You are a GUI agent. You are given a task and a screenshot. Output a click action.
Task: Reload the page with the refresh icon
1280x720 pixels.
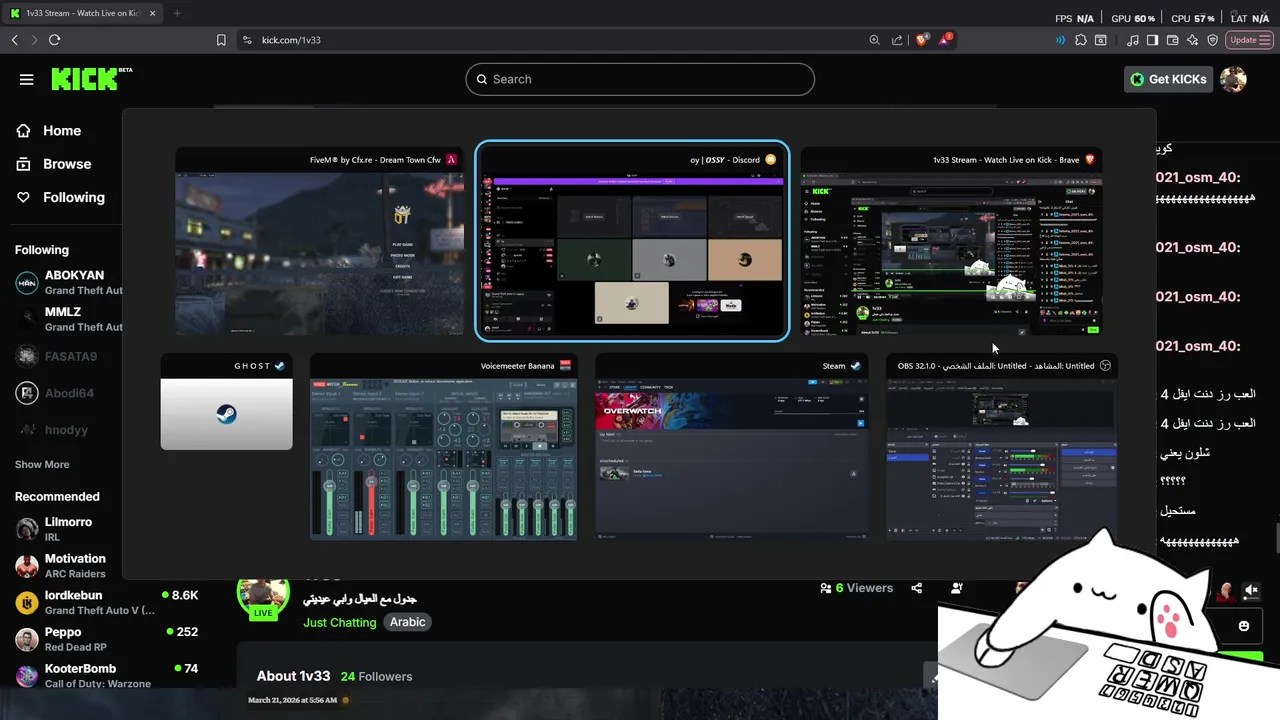[x=54, y=40]
